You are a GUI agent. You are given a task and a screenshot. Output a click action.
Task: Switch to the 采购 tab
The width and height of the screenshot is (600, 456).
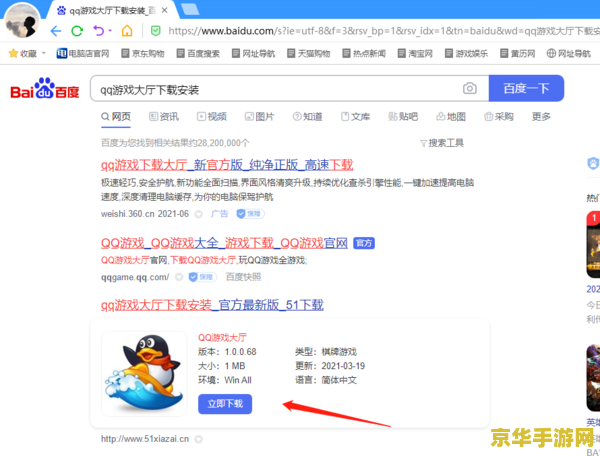click(x=499, y=116)
